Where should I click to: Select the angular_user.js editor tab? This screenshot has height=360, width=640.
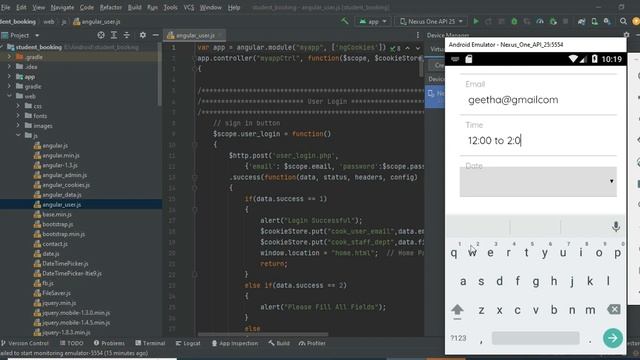click(194, 36)
